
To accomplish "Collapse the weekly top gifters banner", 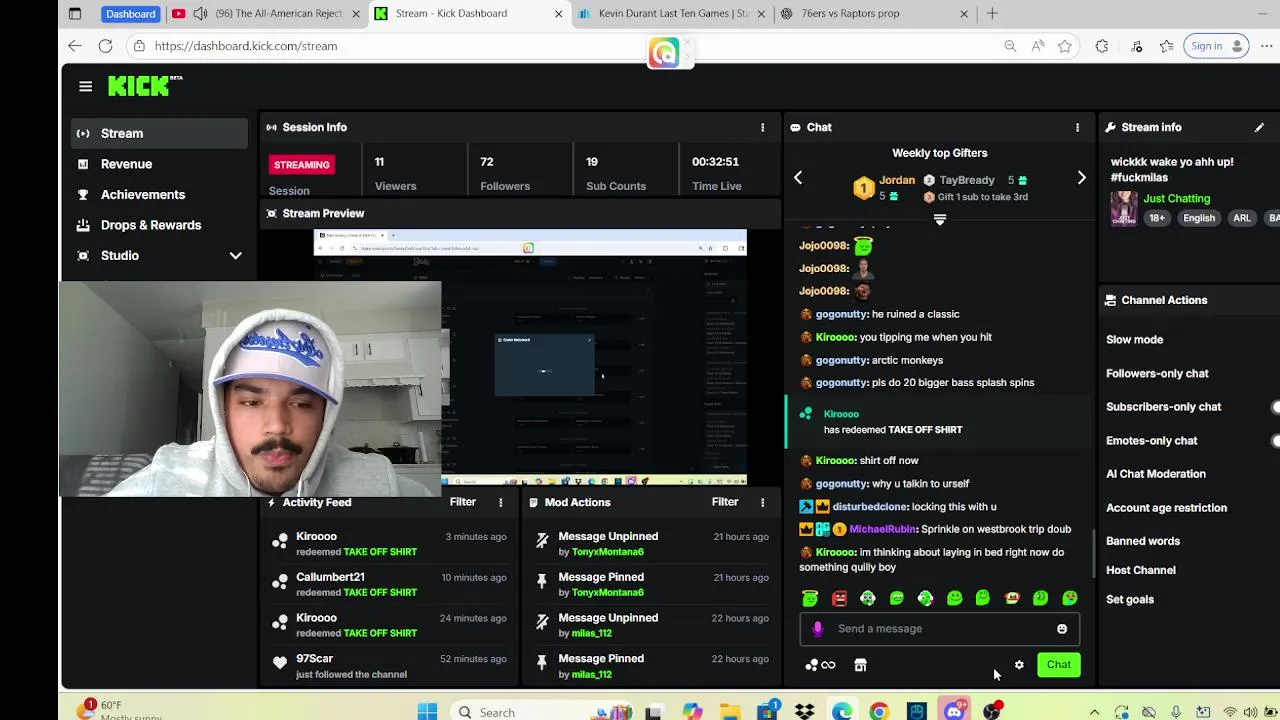I will (939, 220).
